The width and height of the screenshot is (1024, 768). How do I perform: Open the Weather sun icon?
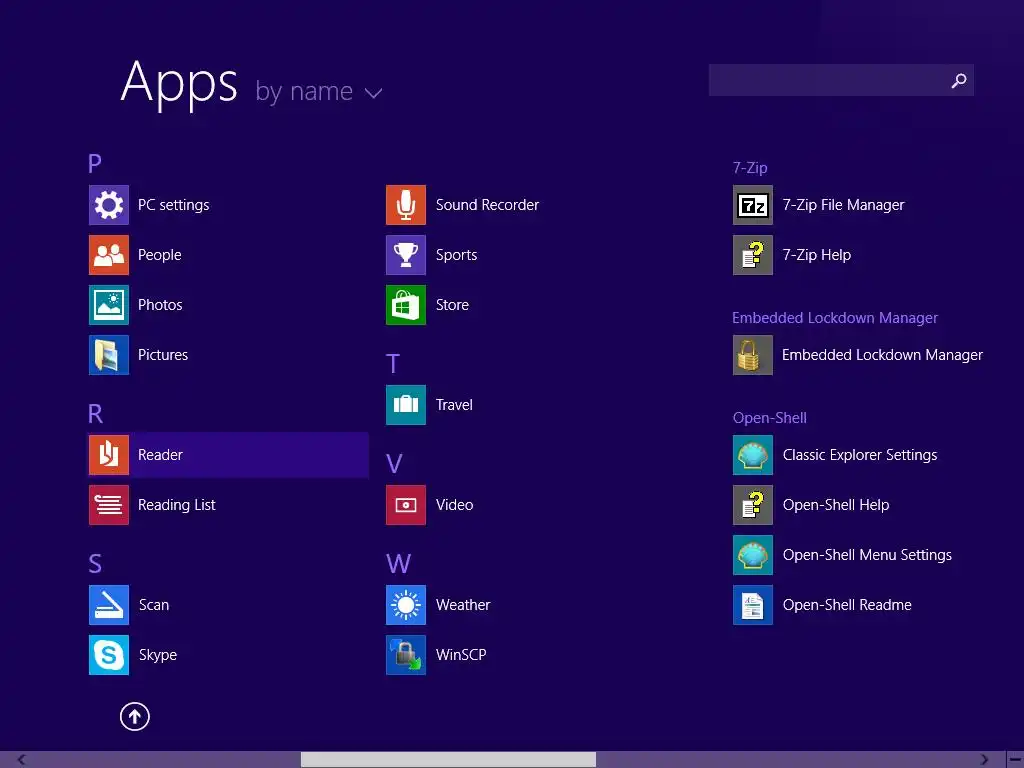pos(406,605)
